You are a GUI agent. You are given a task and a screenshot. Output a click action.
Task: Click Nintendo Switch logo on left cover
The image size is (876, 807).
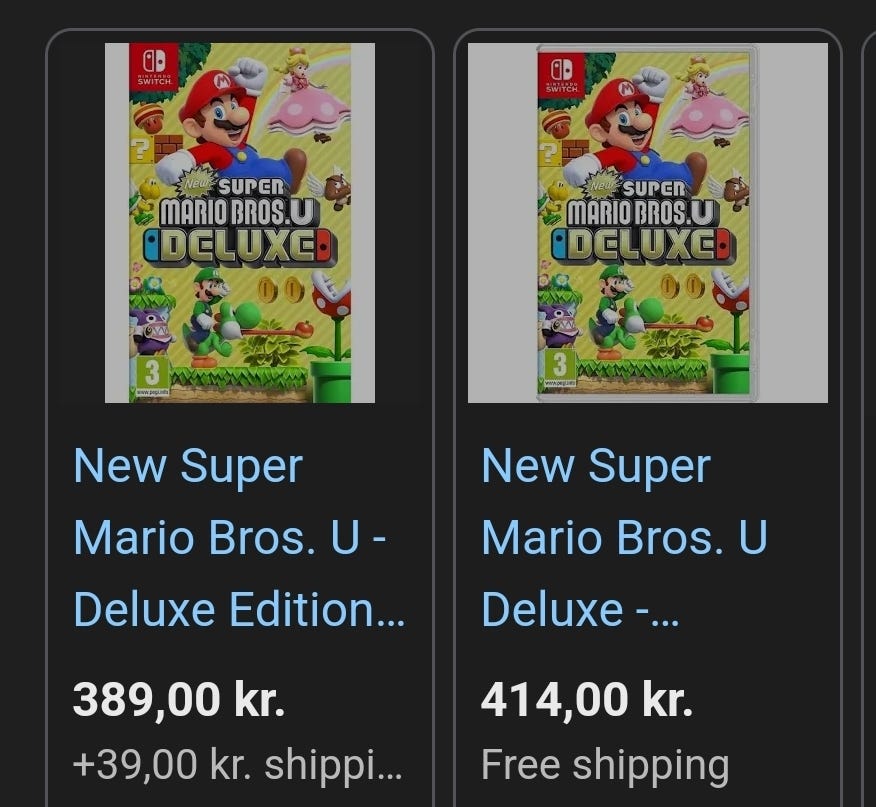click(x=156, y=66)
